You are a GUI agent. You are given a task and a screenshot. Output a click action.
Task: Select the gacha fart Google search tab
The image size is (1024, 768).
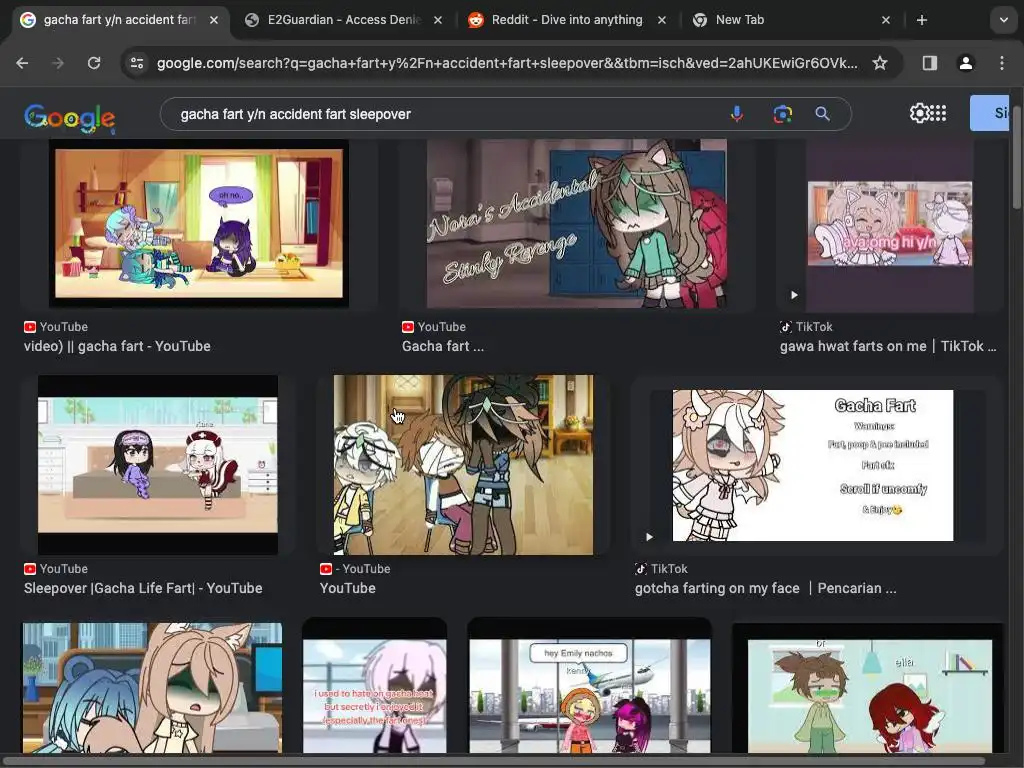(x=118, y=20)
